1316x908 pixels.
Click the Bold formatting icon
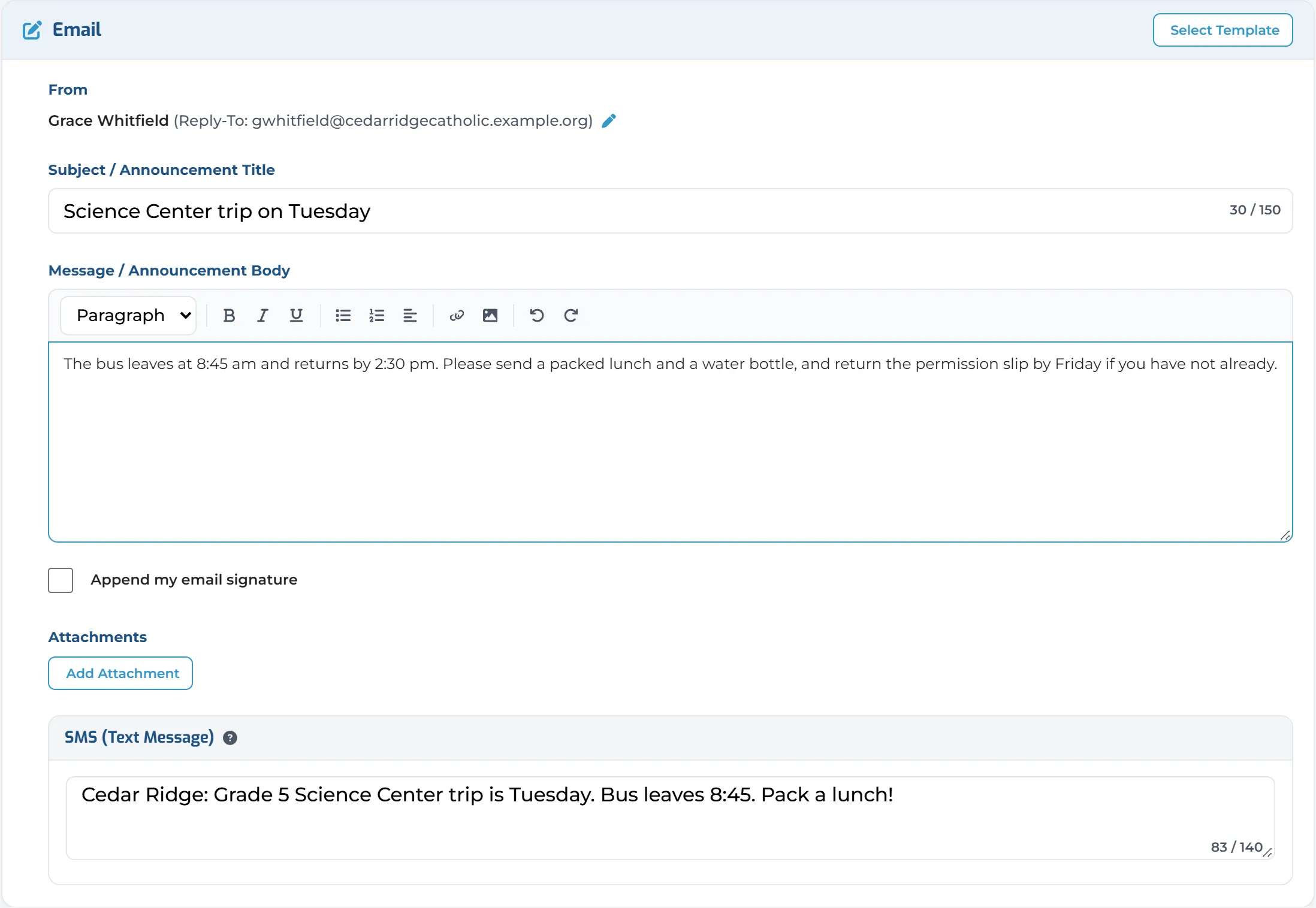(x=229, y=316)
